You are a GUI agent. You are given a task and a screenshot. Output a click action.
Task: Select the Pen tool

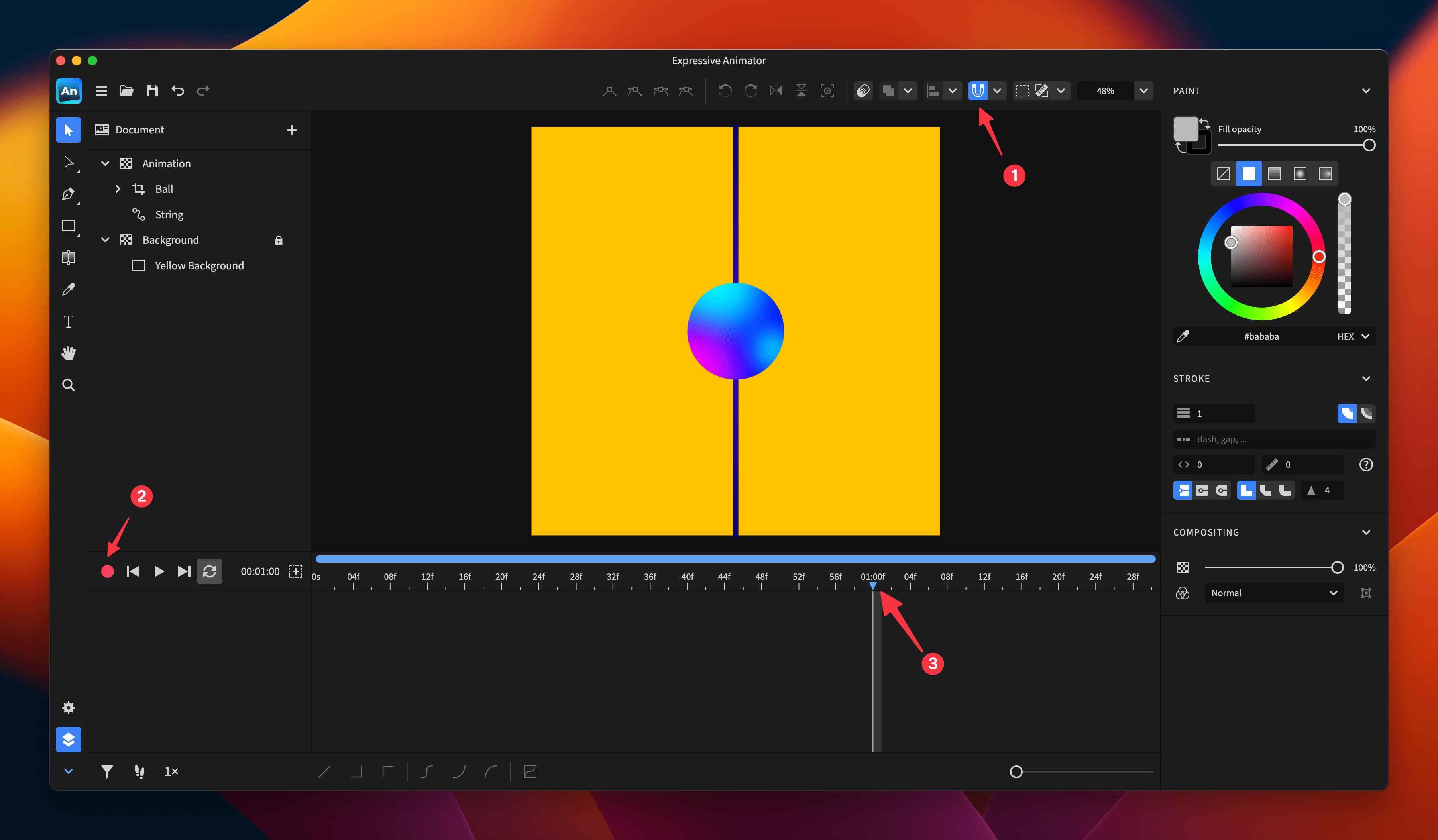(68, 194)
